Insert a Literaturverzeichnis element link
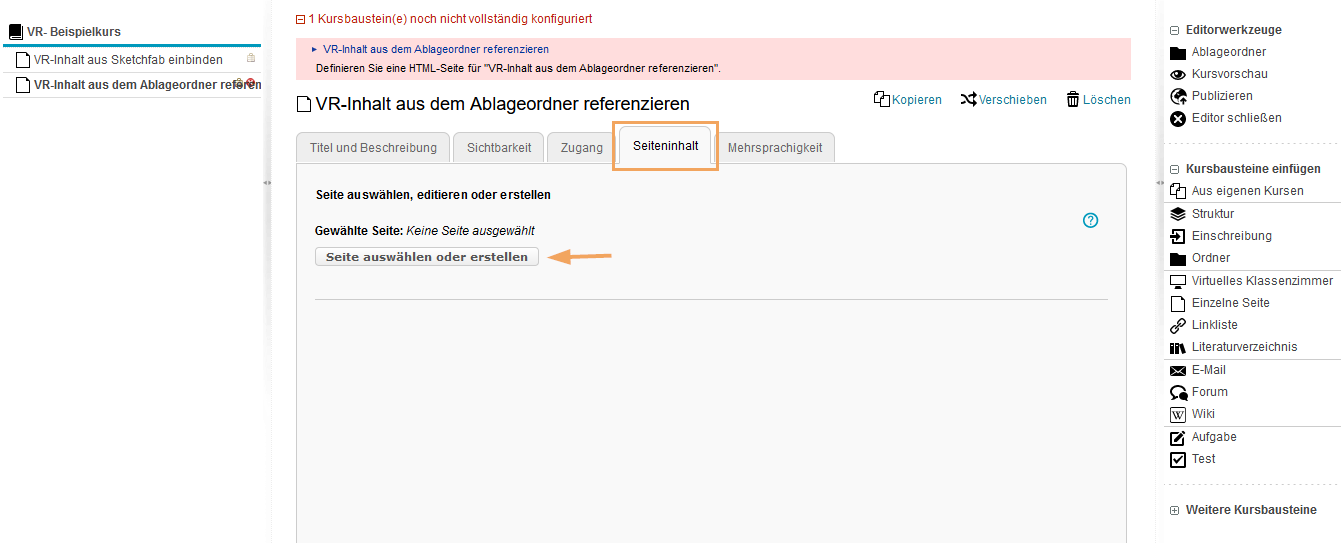The height and width of the screenshot is (543, 1341). pos(1245,347)
